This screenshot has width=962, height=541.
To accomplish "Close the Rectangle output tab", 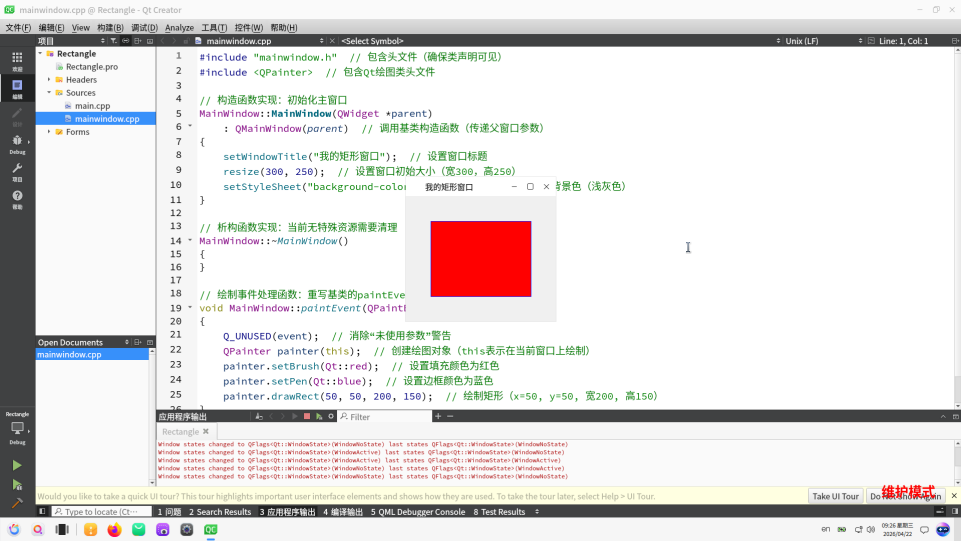I will pos(206,431).
